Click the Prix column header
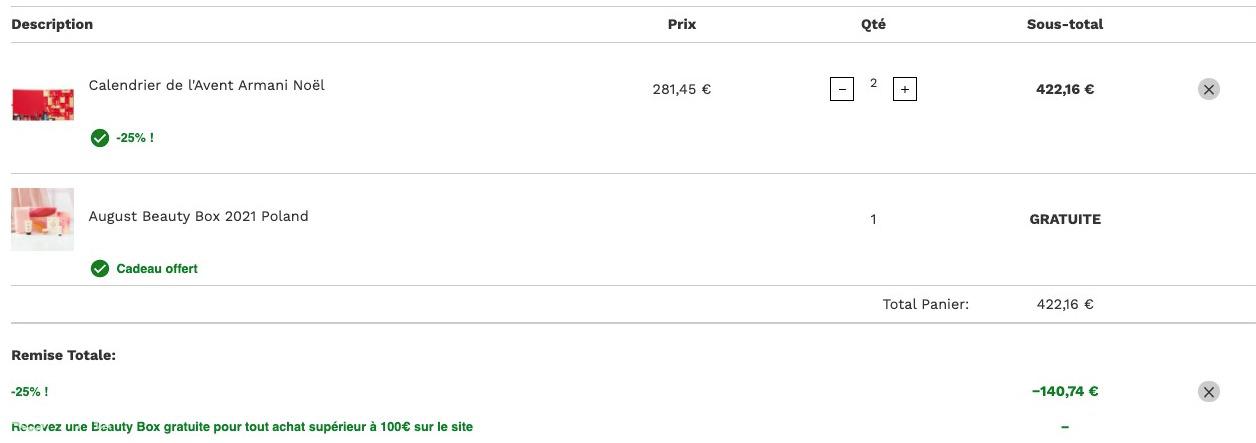Screen dimensions: 1256x443 [682, 24]
